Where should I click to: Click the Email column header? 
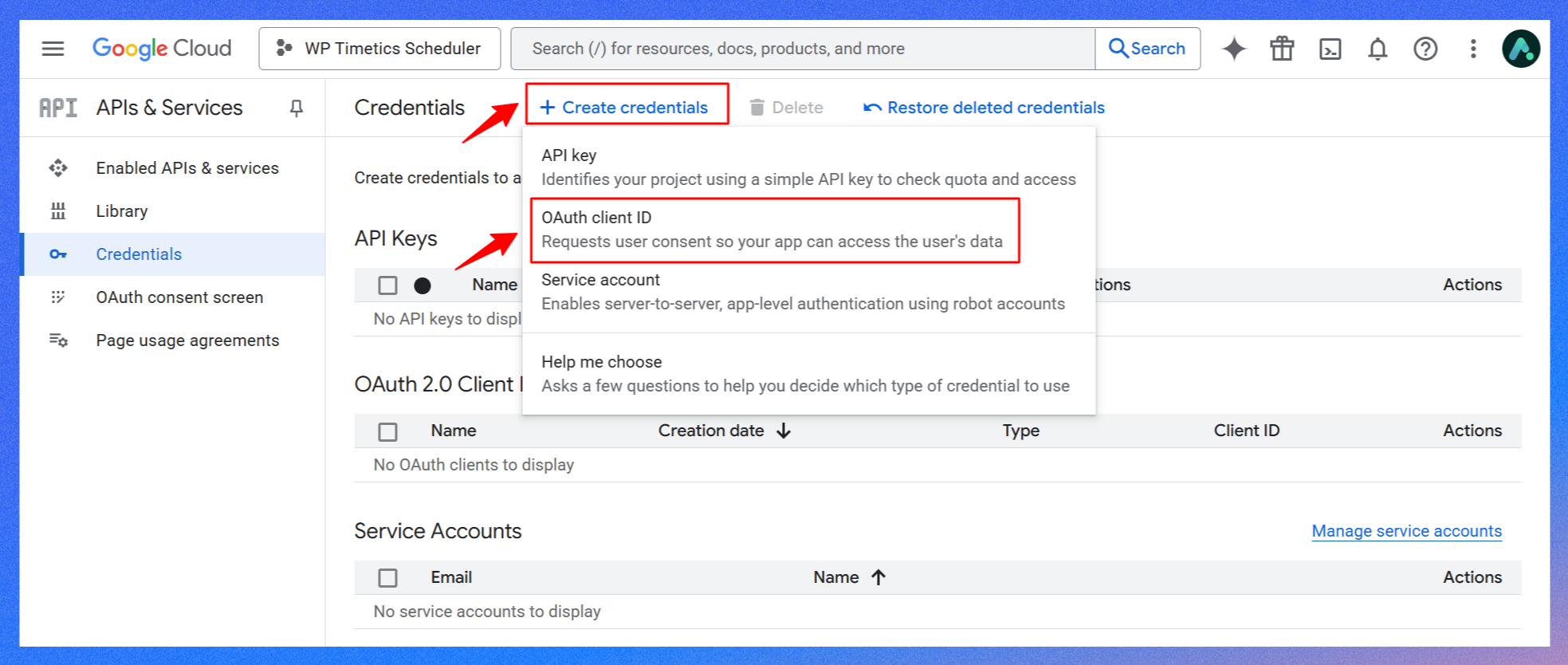tap(451, 577)
